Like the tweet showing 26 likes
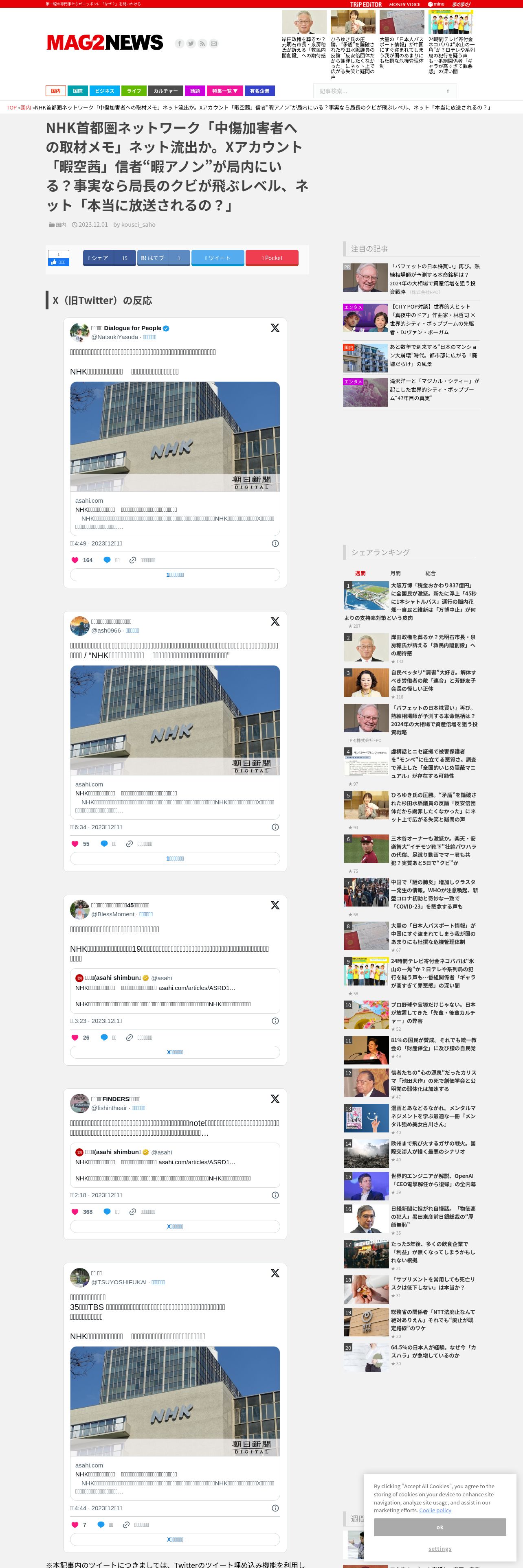Viewport: 523px width, 1568px height. click(x=75, y=1037)
